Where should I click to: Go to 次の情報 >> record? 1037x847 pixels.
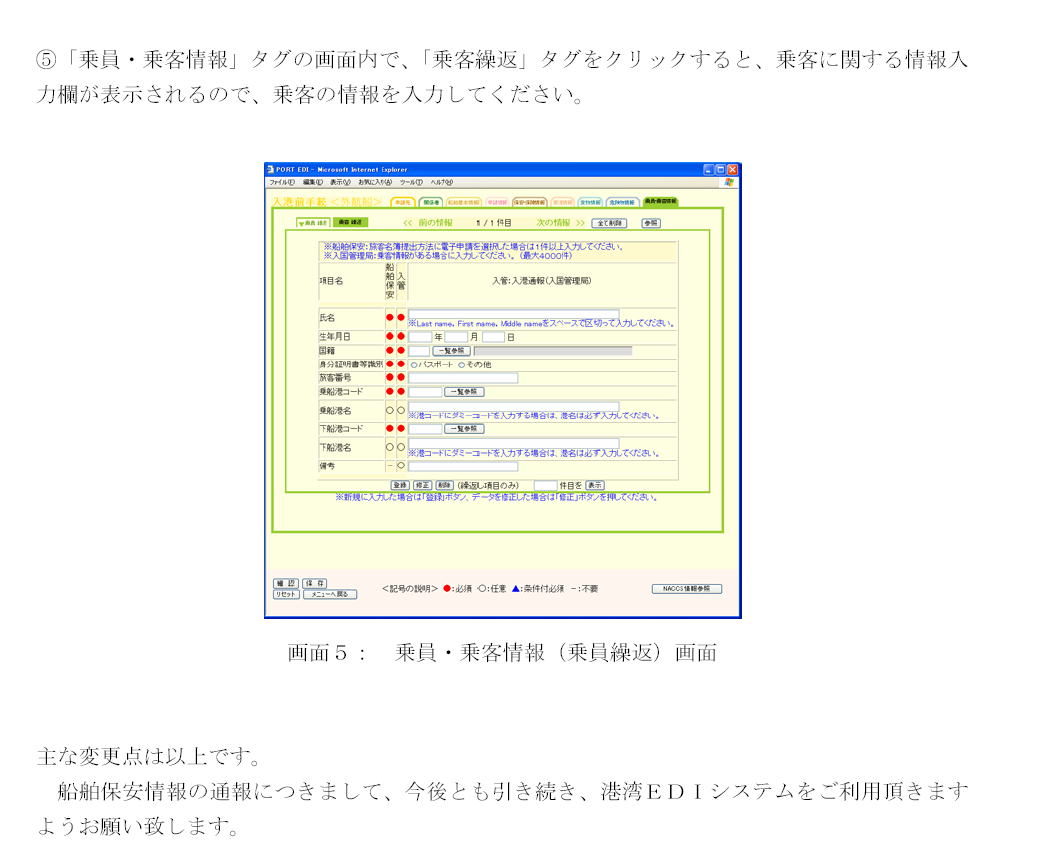click(x=560, y=223)
